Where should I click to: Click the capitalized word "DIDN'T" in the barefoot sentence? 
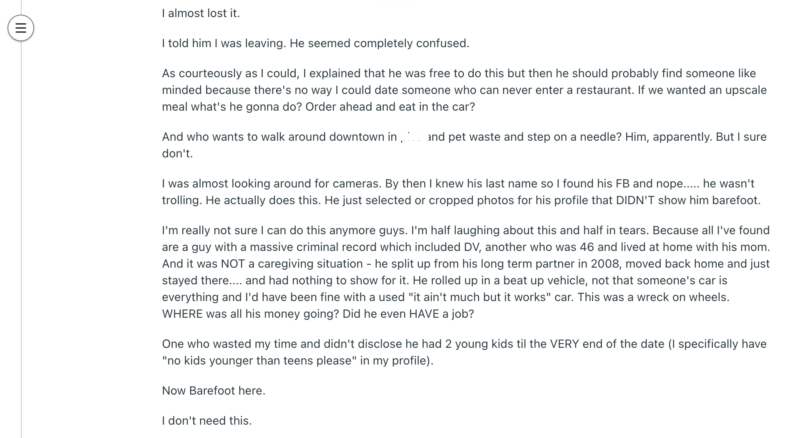pyautogui.click(x=633, y=200)
